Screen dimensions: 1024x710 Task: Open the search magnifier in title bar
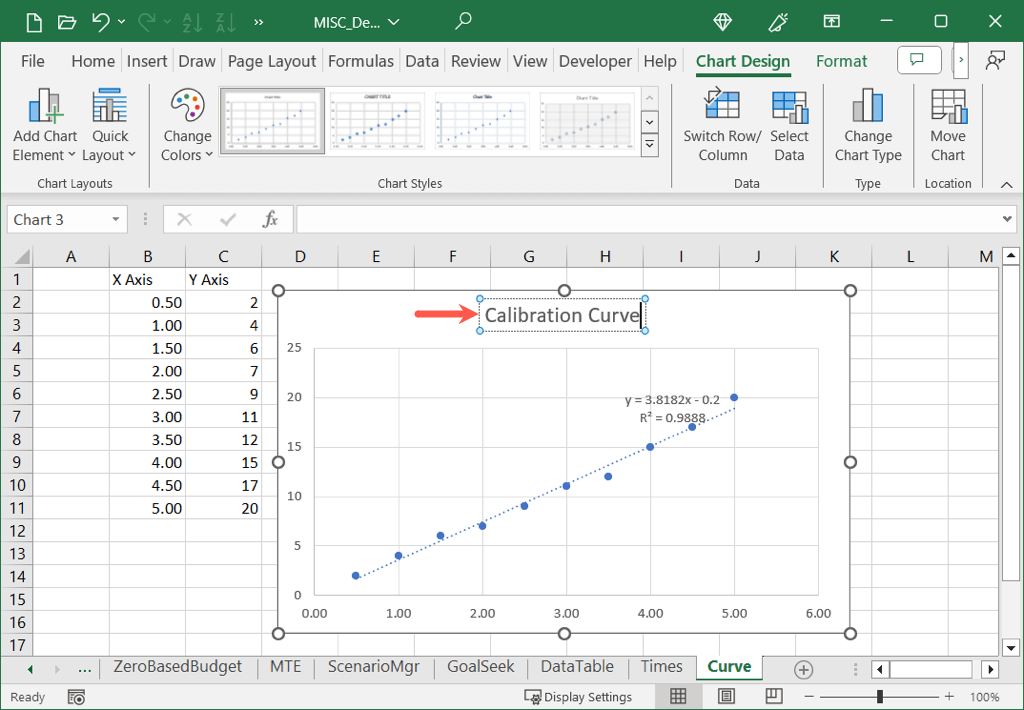[x=463, y=21]
